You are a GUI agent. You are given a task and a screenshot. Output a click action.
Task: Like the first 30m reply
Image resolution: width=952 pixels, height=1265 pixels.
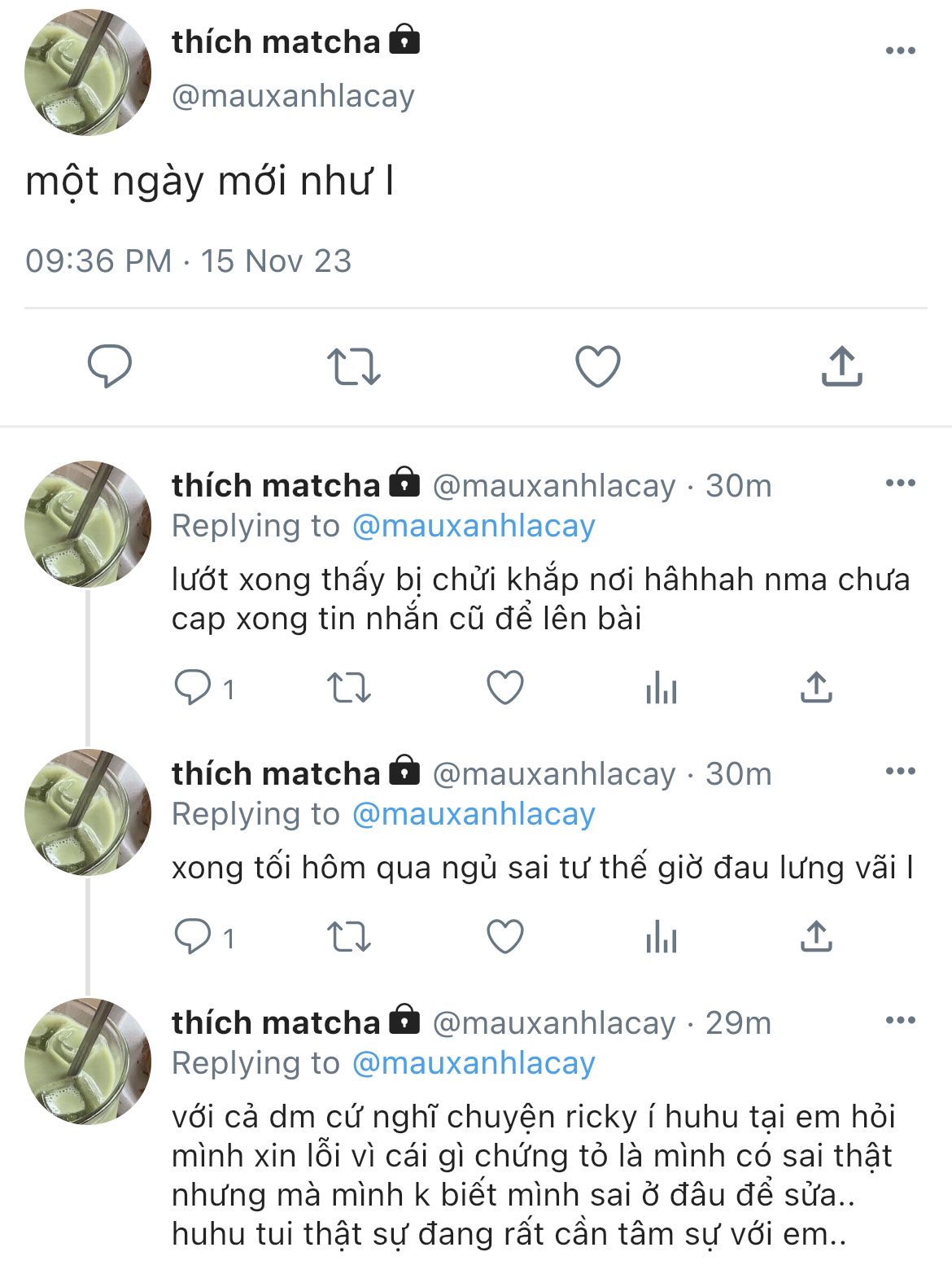505,688
